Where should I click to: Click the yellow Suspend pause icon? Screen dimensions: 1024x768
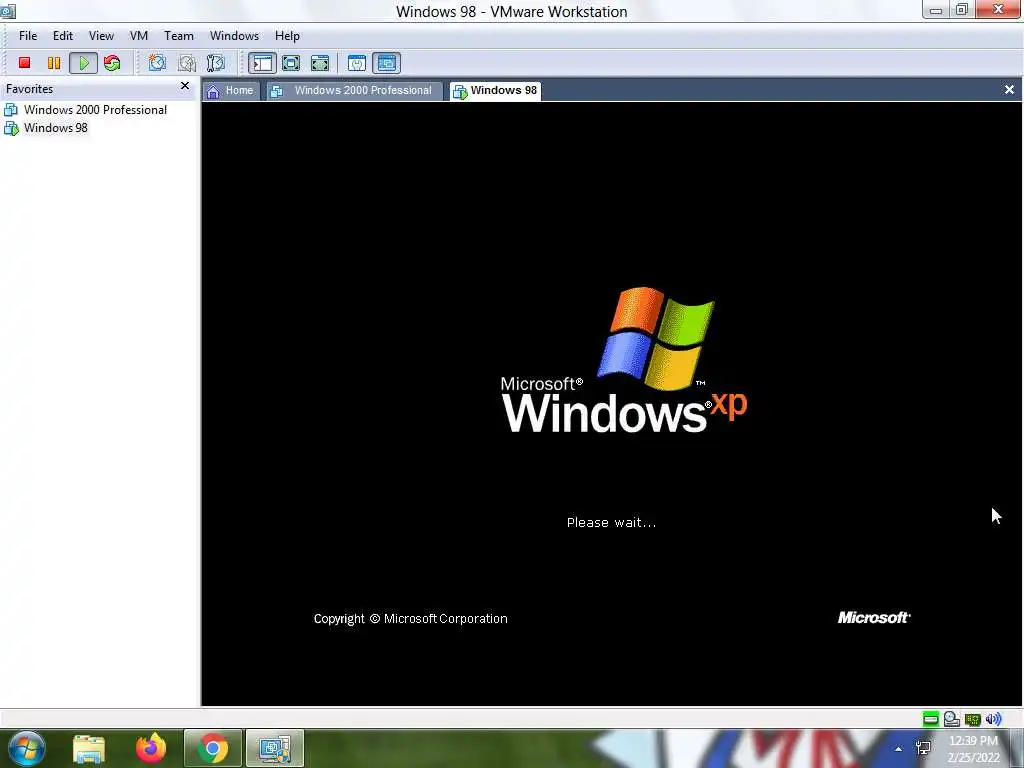click(x=54, y=63)
